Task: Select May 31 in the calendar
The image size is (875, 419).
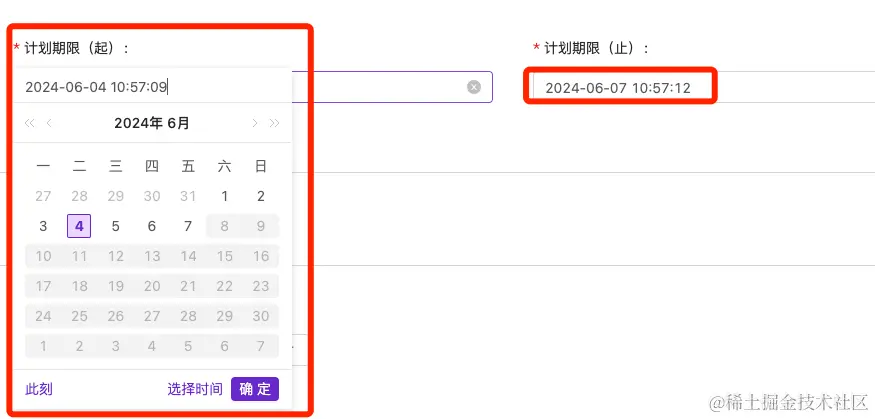Action: tap(188, 196)
